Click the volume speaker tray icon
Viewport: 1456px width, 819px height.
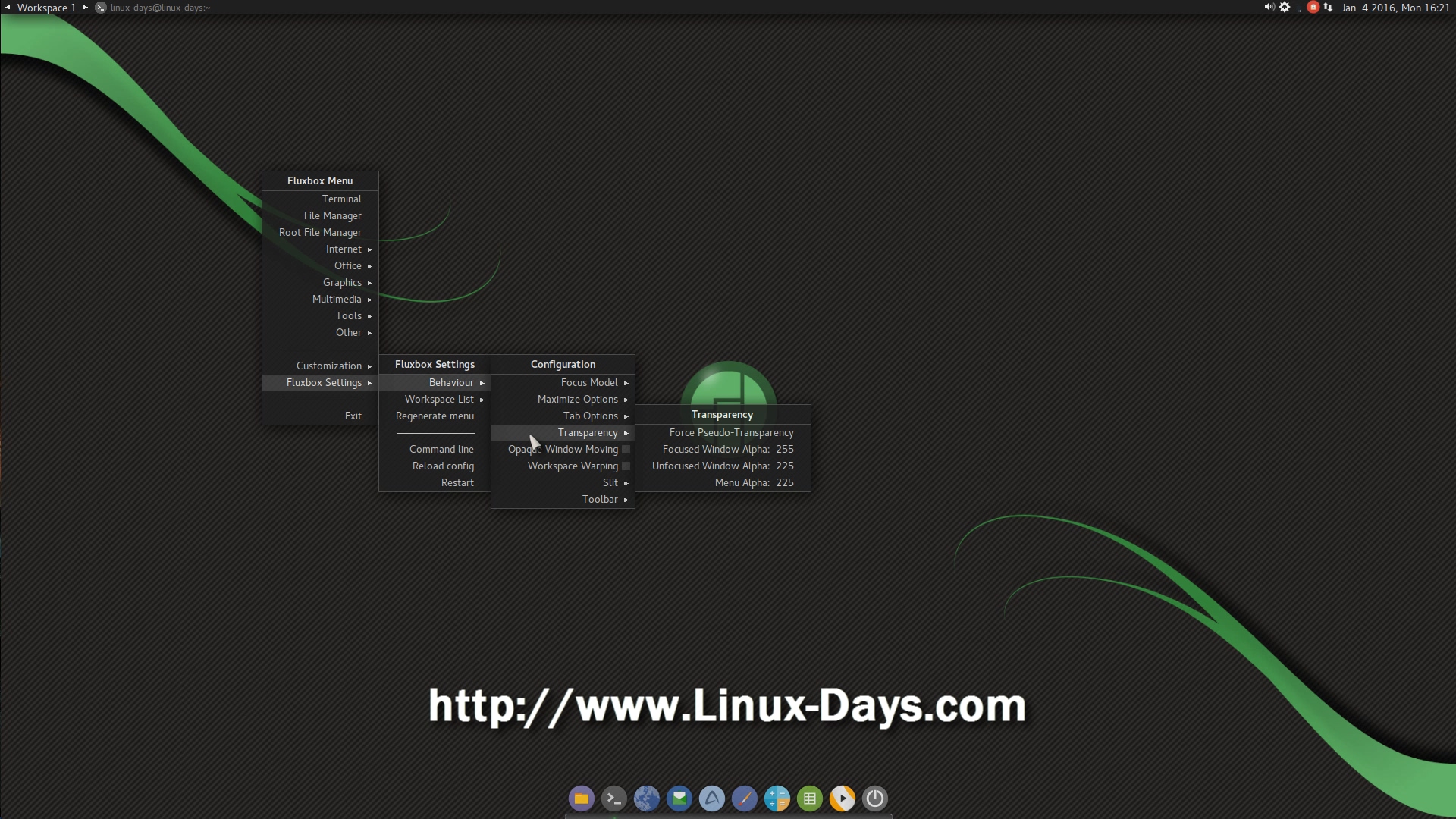click(1269, 7)
